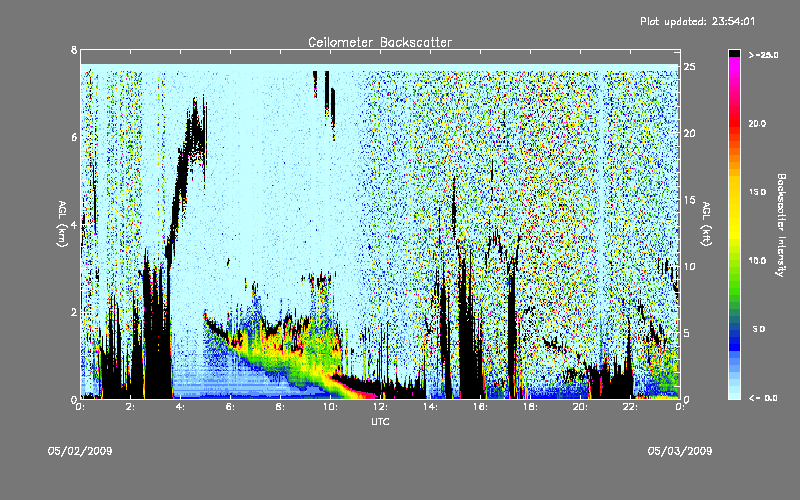Click the "10" tick on the kft axis
Image resolution: width=800 pixels, height=500 pixels.
pos(690,266)
